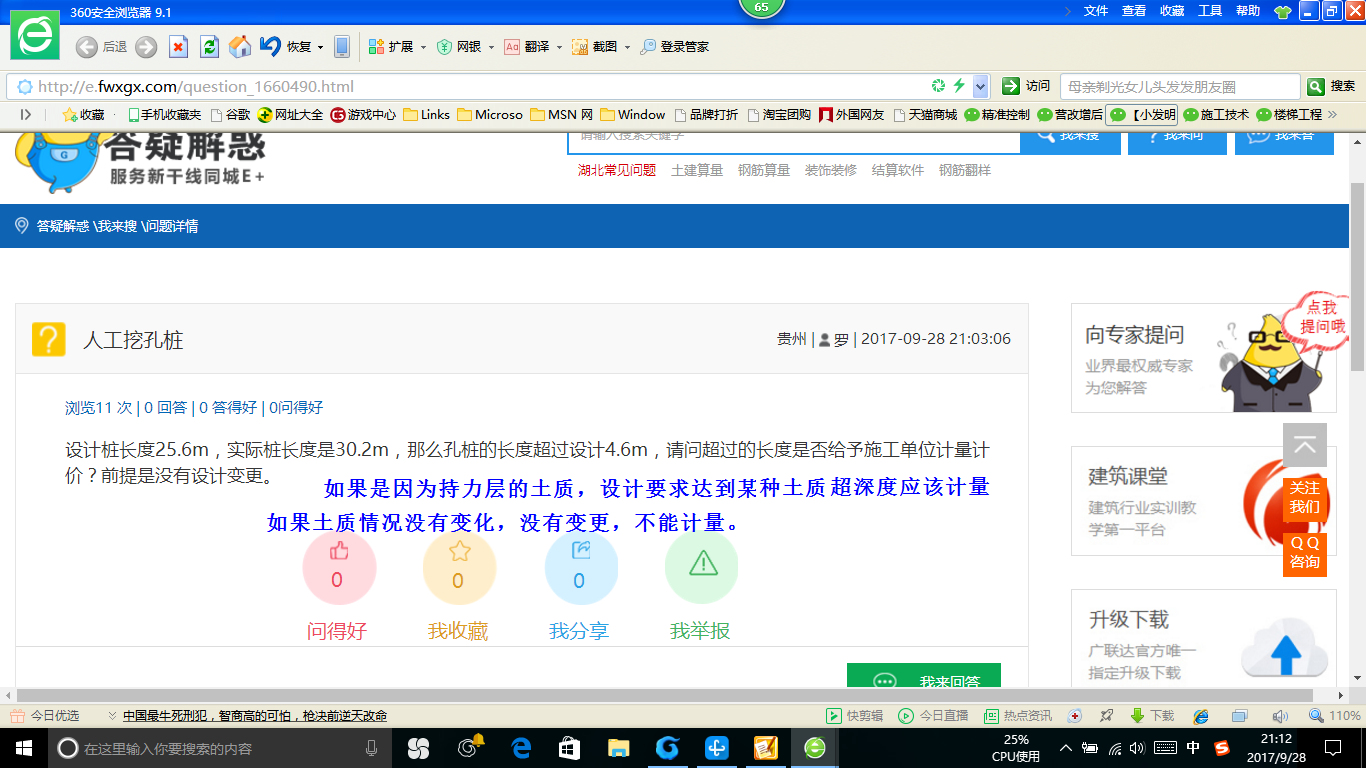
Task: Open the Windows Start button
Action: click(x=23, y=747)
